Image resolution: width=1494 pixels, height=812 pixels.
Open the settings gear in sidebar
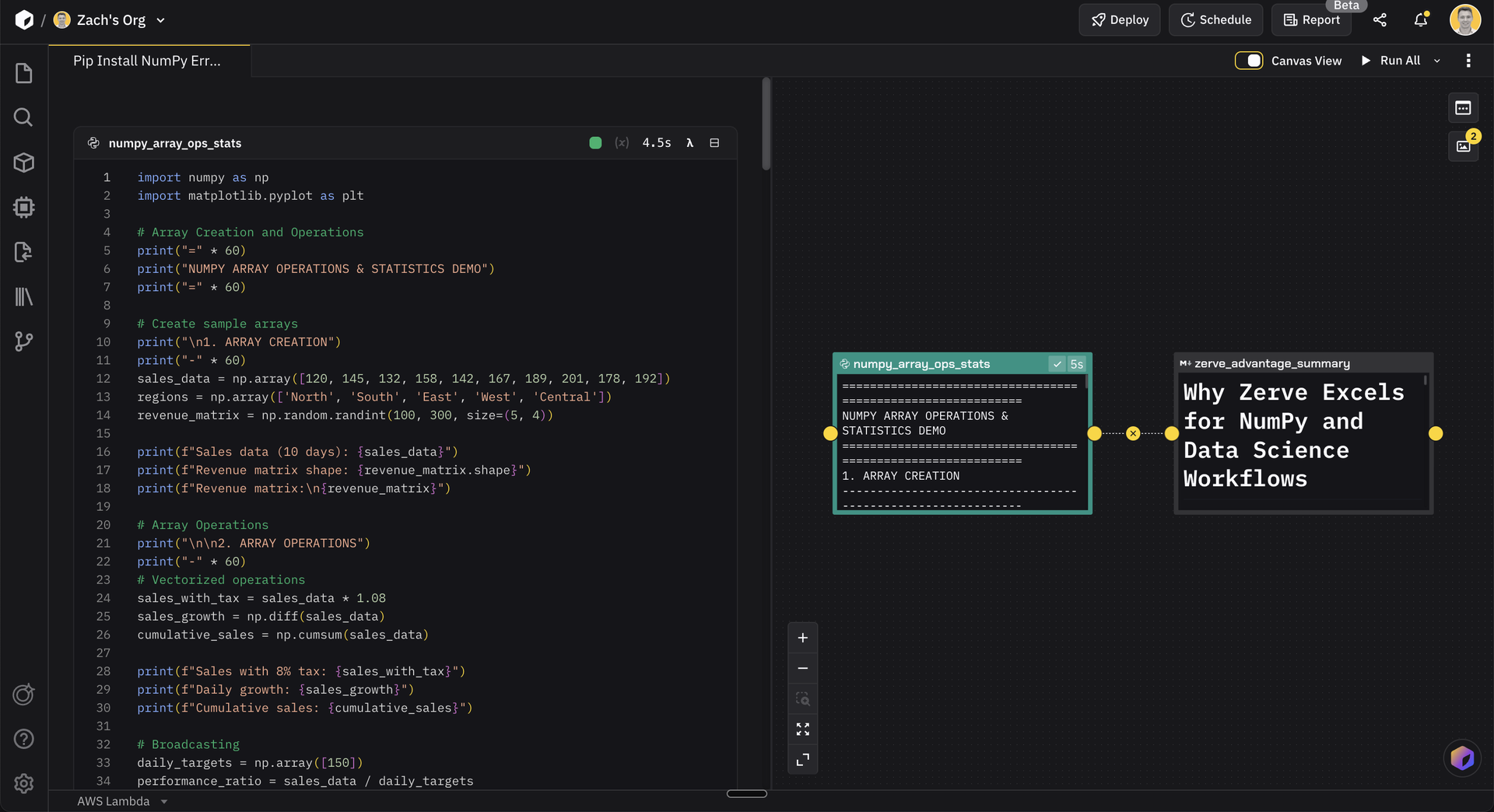[24, 784]
